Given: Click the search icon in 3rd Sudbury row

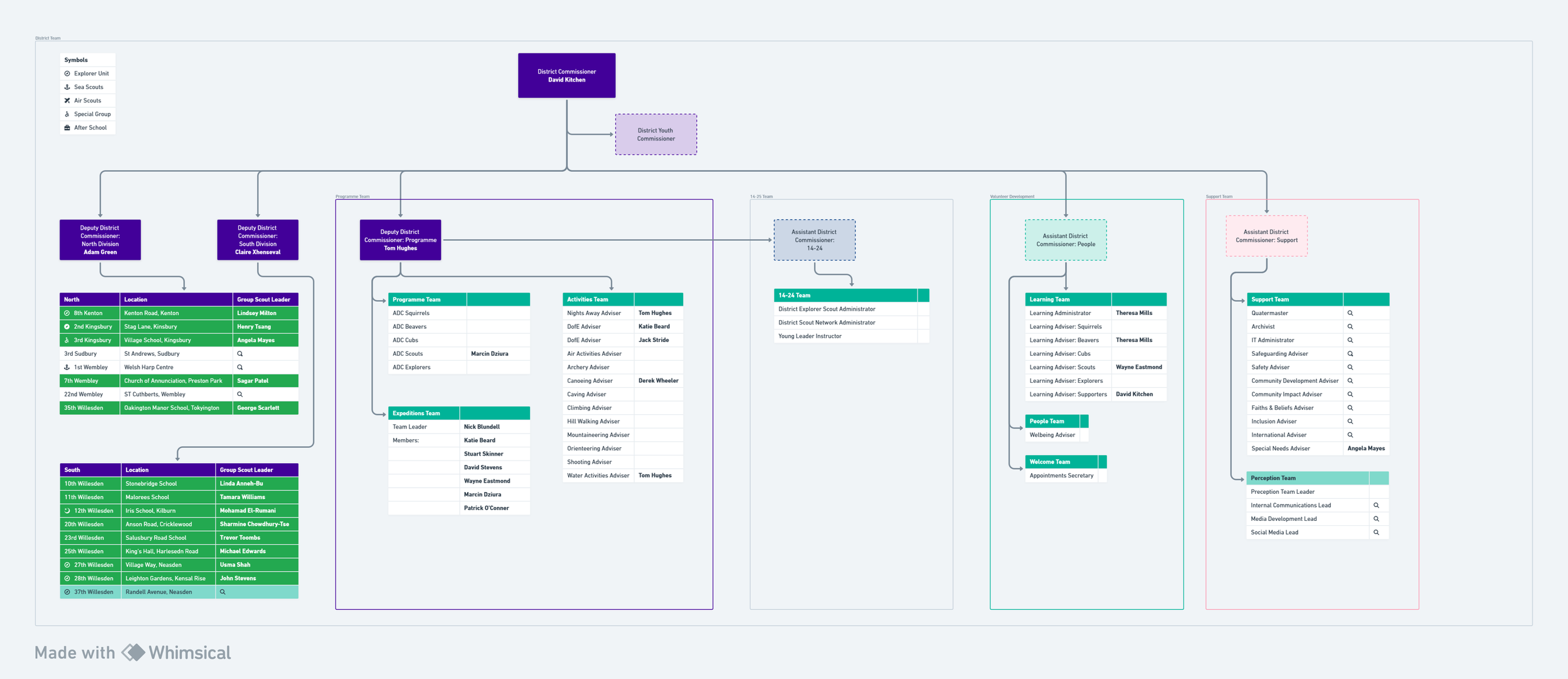Looking at the screenshot, I should [240, 354].
